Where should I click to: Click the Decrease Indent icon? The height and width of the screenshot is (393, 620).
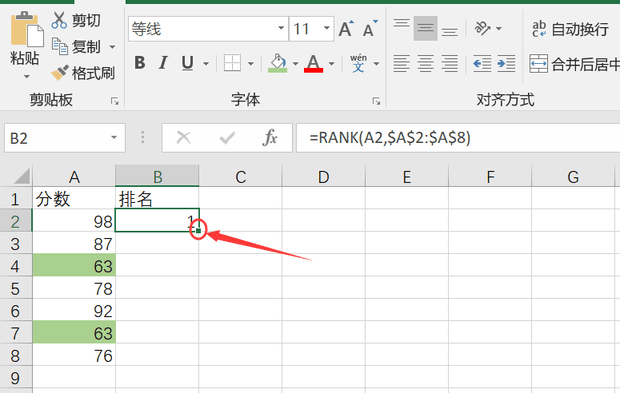coord(482,64)
